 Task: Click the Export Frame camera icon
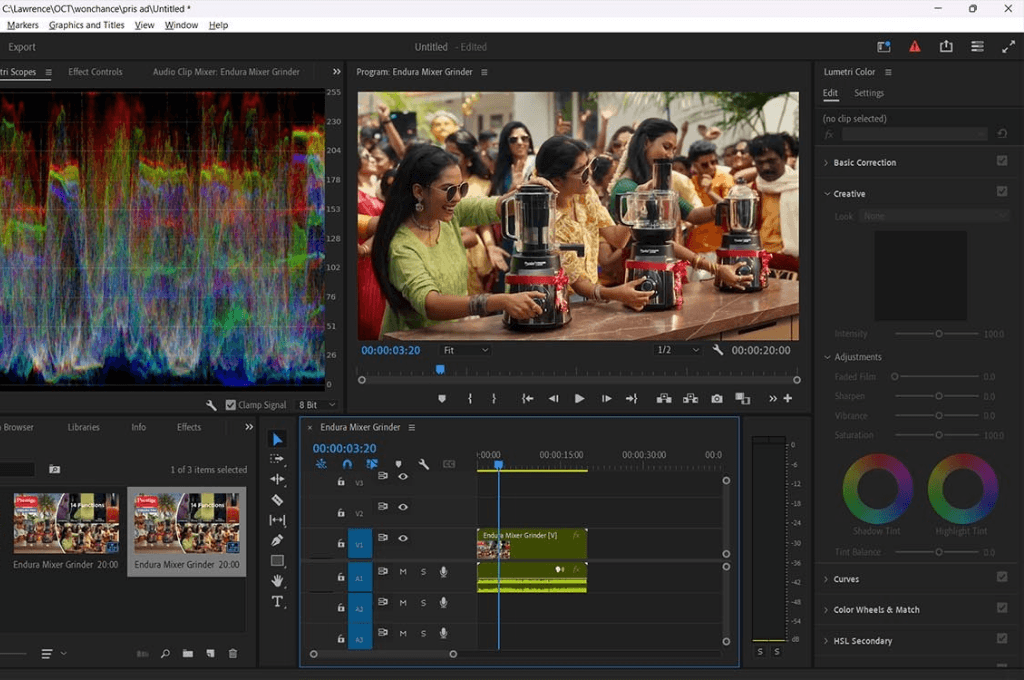coord(717,398)
